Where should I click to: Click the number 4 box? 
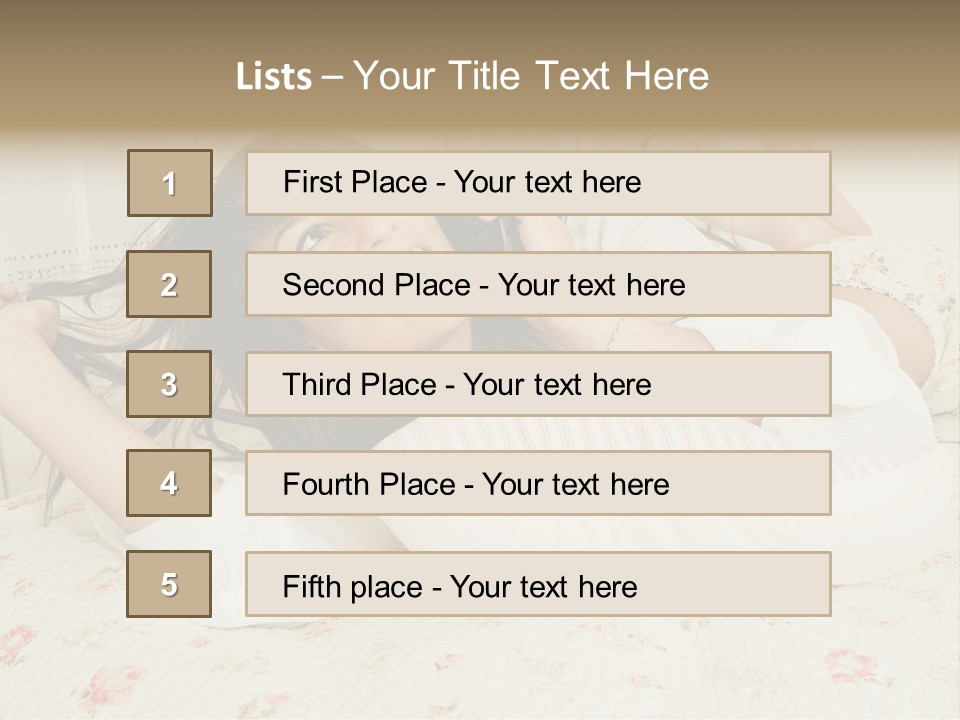pyautogui.click(x=169, y=483)
